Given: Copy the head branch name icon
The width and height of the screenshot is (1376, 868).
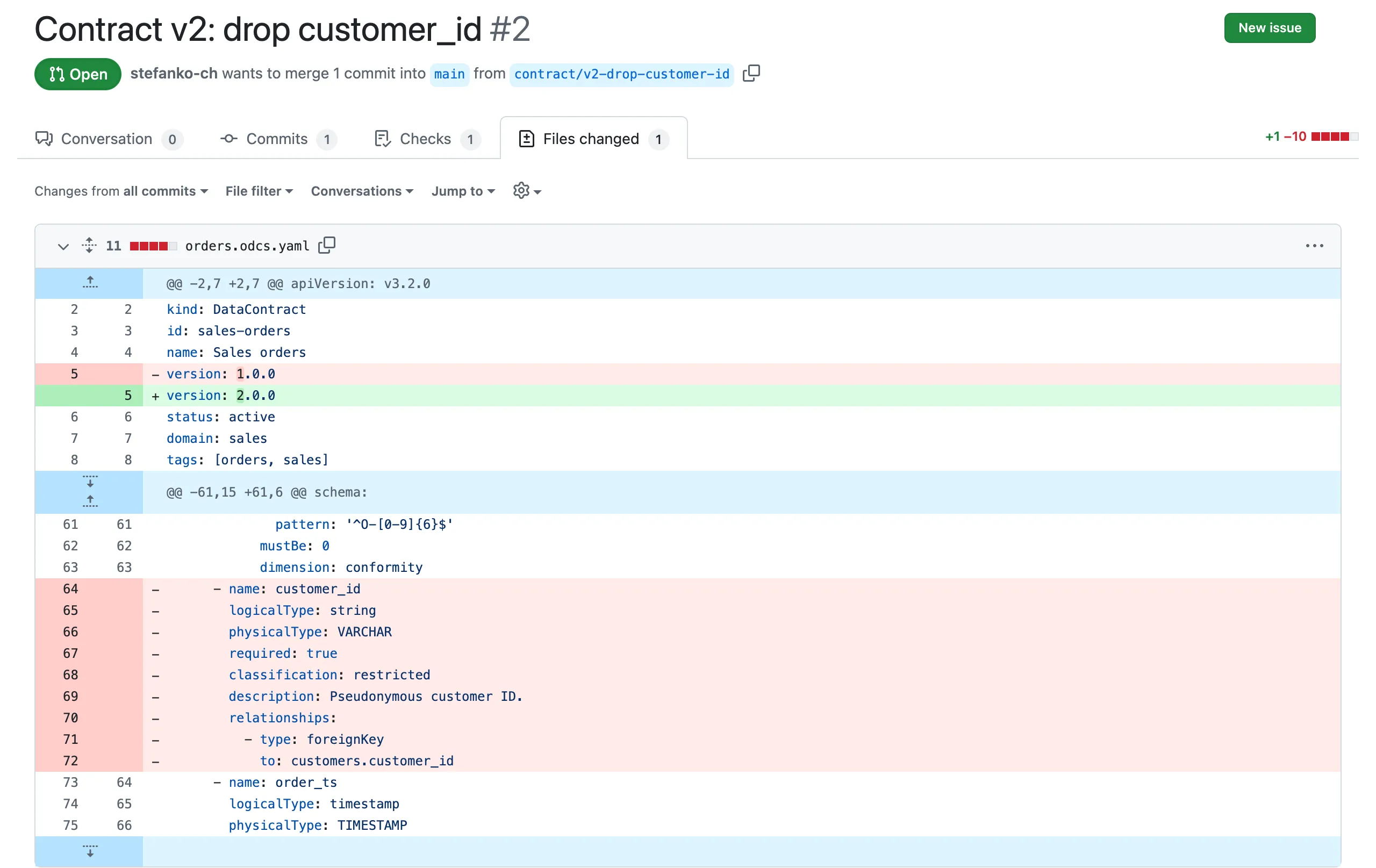Looking at the screenshot, I should (x=751, y=73).
